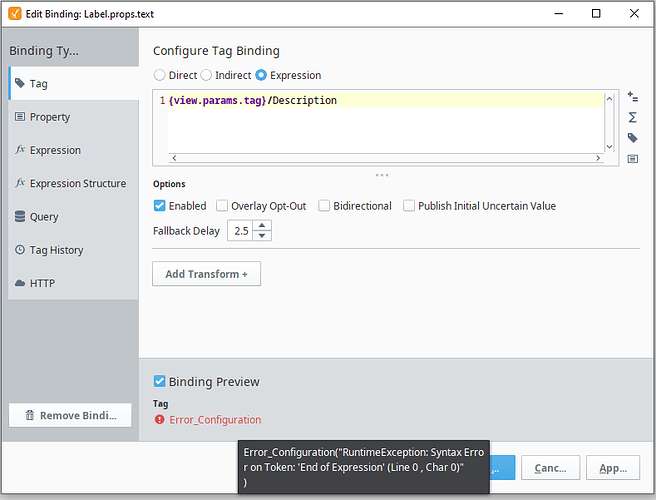Select the Expression Structure binding type
The image size is (656, 500).
tap(74, 183)
